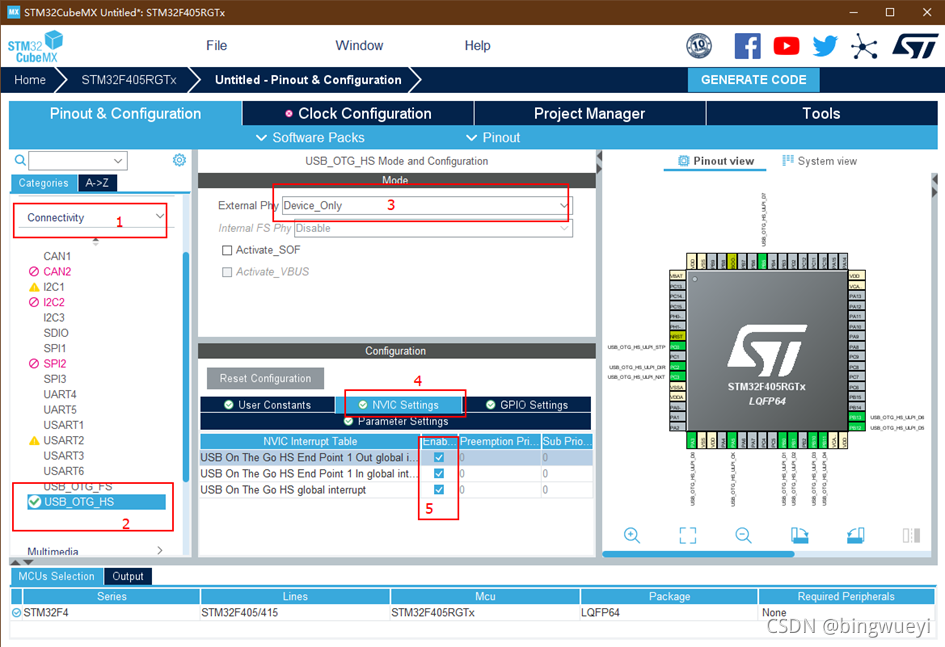Expand the Software Packs menu
The image size is (945, 647).
pyautogui.click(x=310, y=137)
